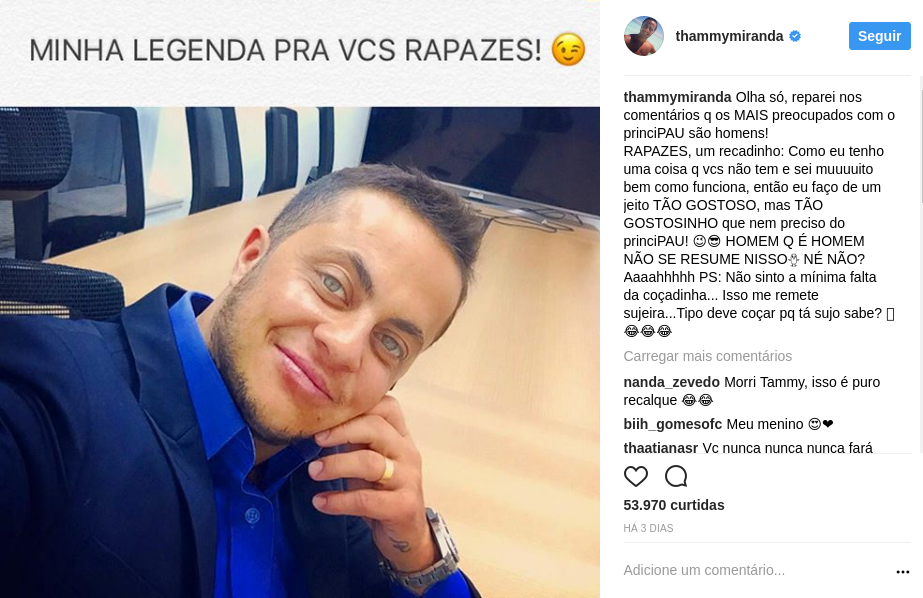Click the winking emoji in photo header

(x=568, y=49)
